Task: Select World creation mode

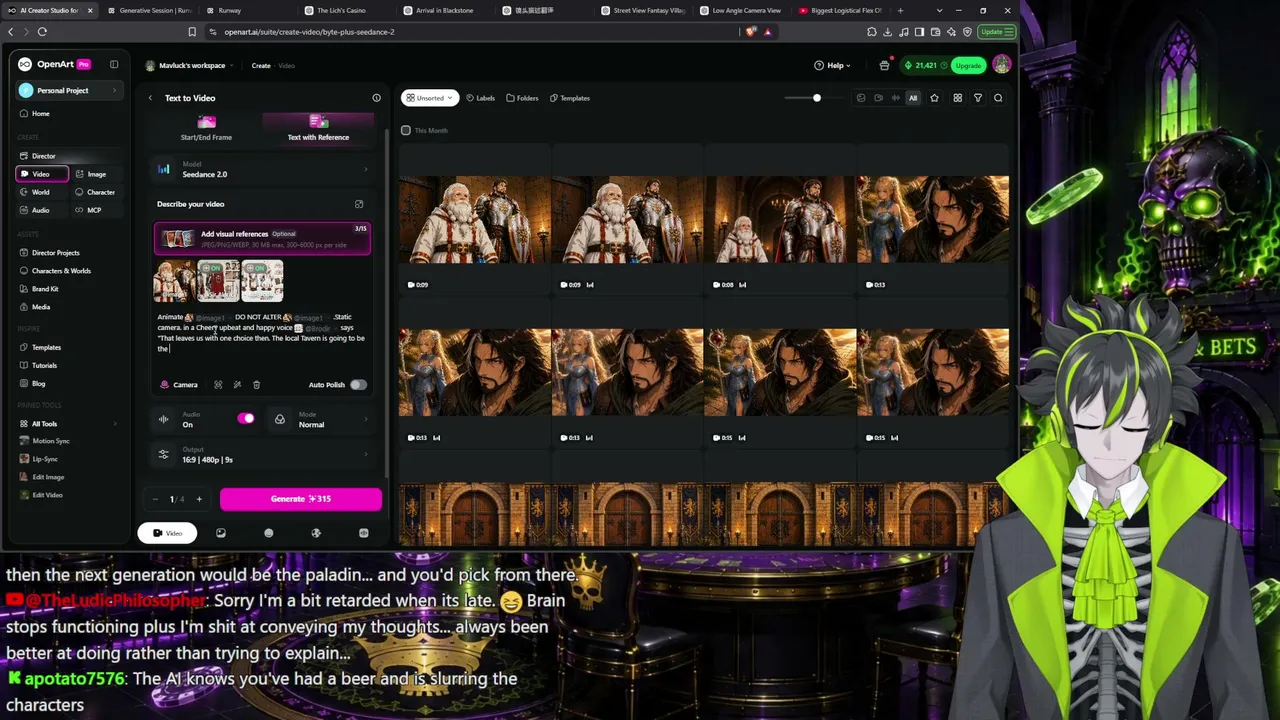Action: 40,192
